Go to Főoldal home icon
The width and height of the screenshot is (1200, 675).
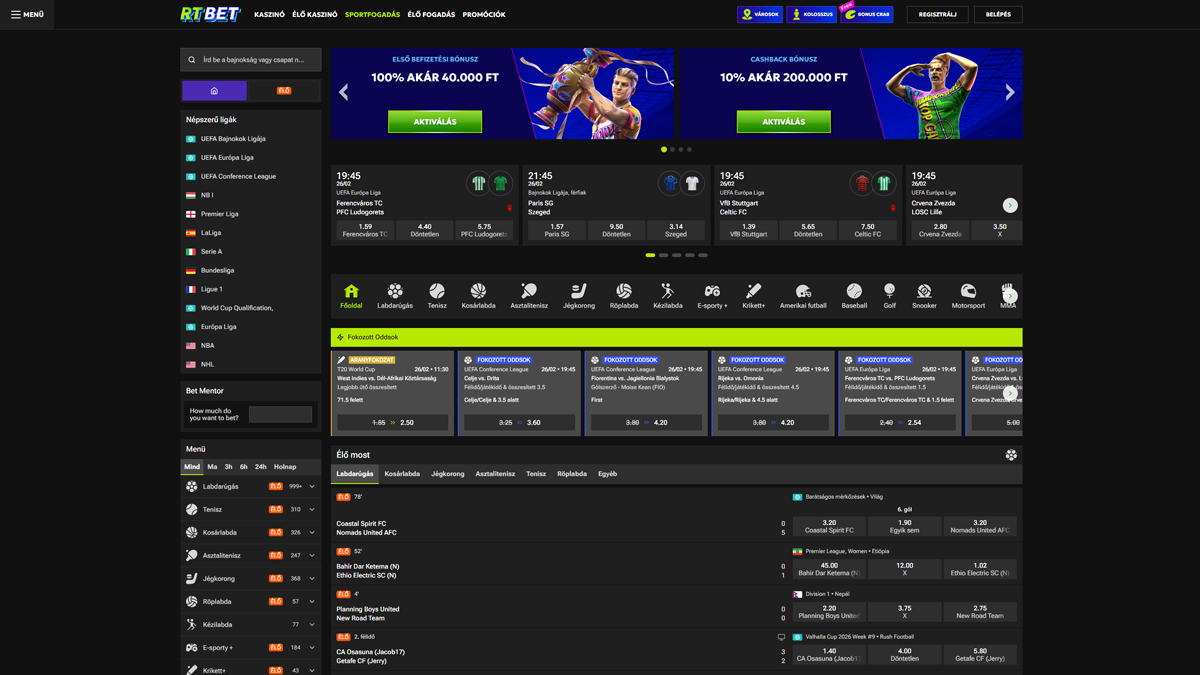click(351, 296)
